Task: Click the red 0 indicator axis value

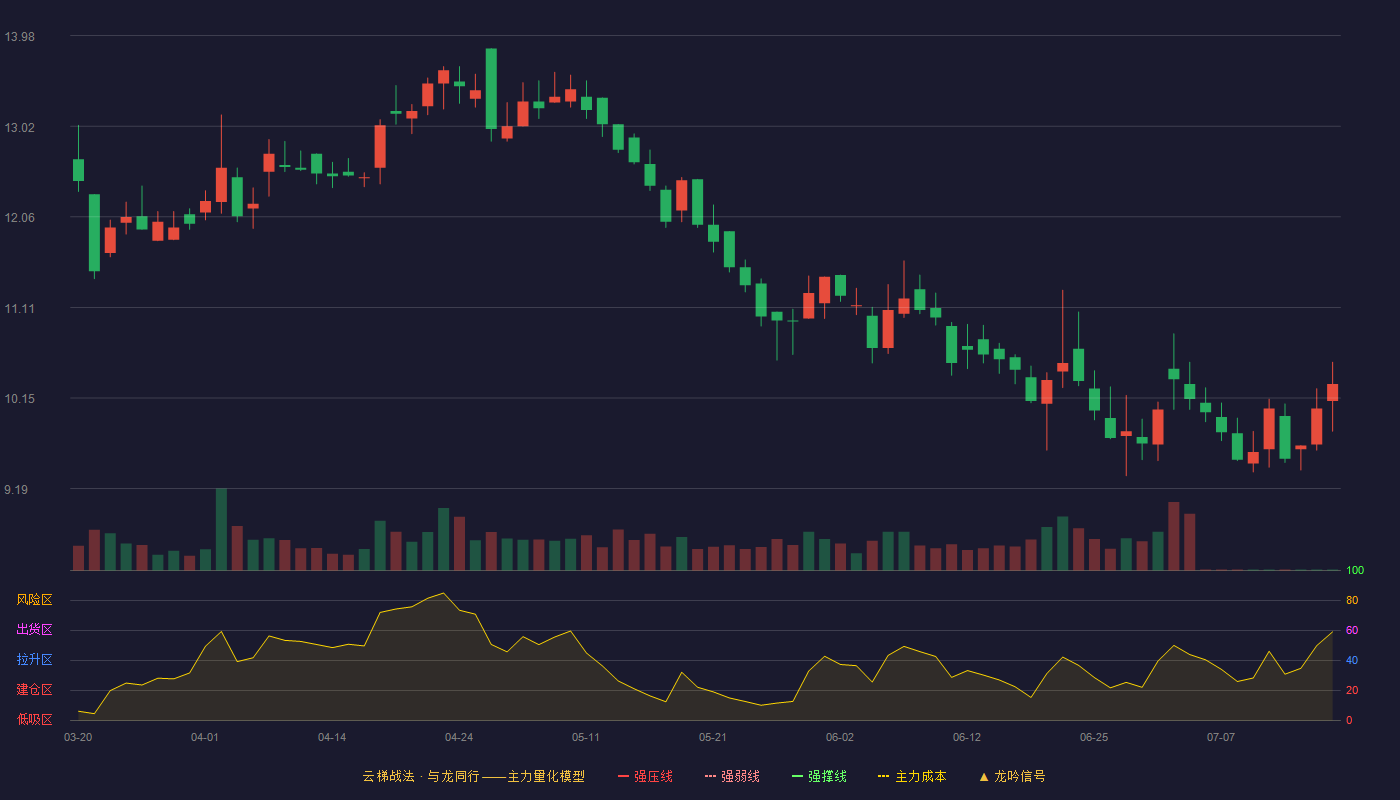Action: tap(1349, 720)
